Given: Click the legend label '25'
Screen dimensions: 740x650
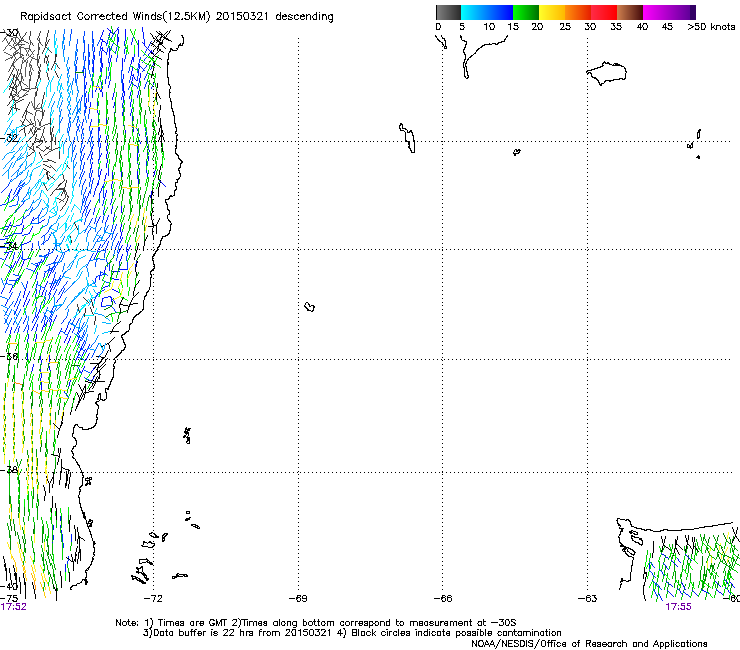Looking at the screenshot, I should pos(565,27).
